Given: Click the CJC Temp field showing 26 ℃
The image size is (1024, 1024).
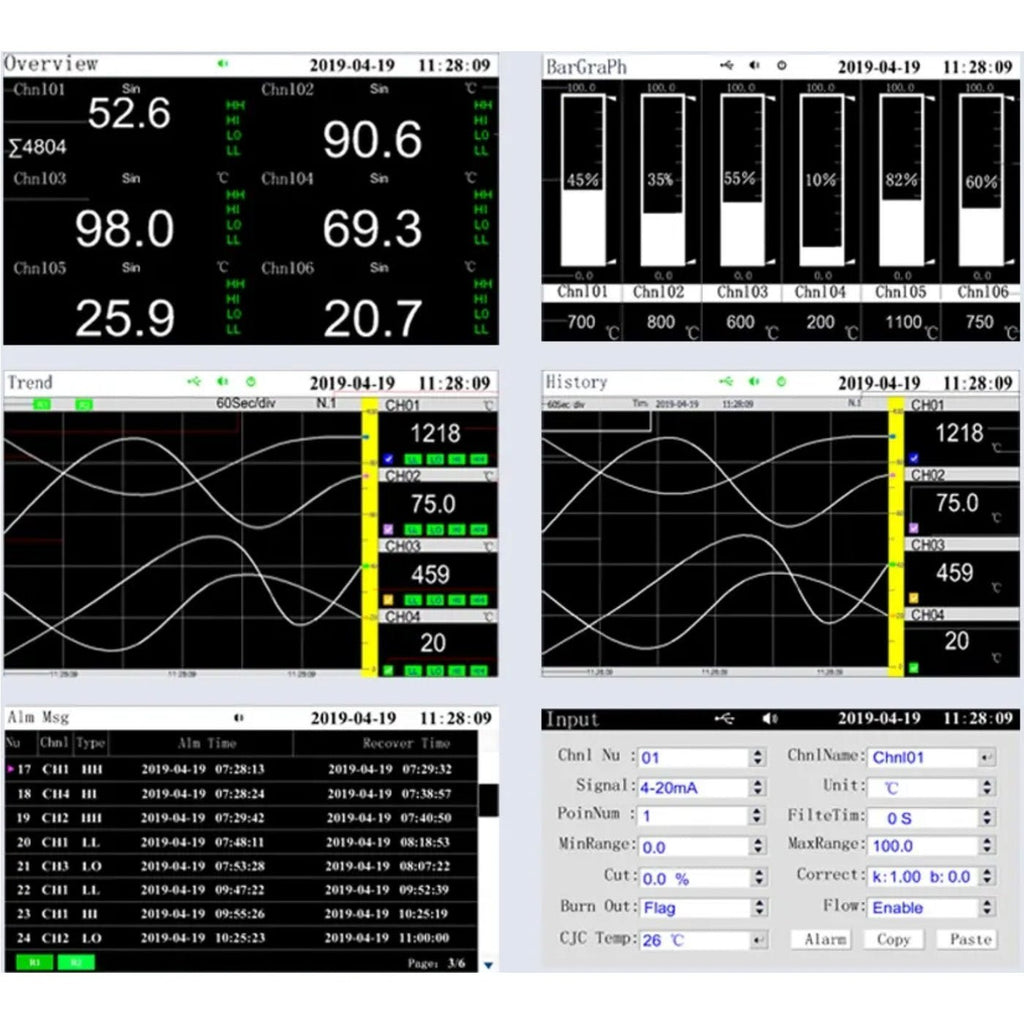Looking at the screenshot, I should [694, 940].
